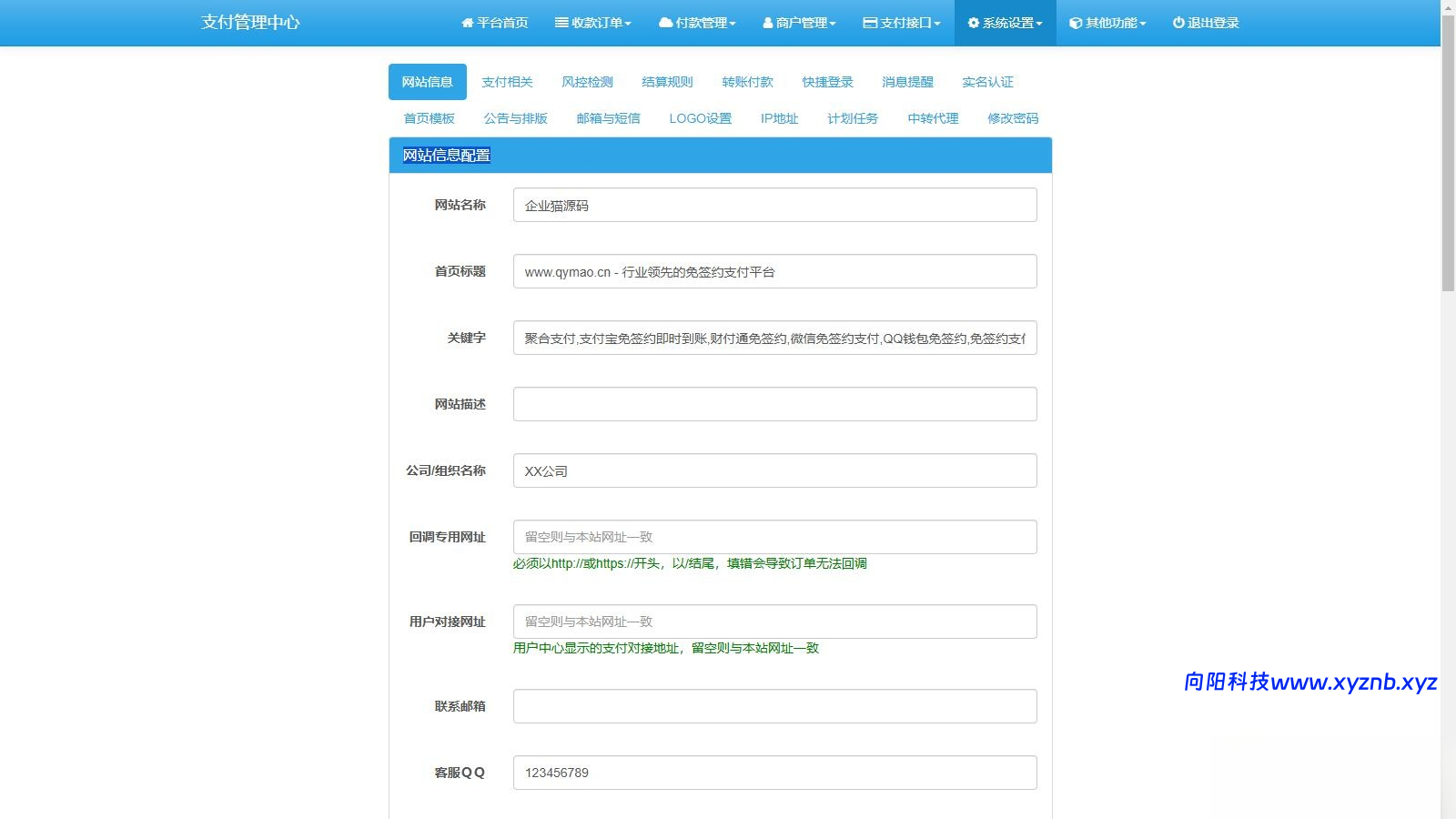
Task: Click the home icon beside 平台首页
Action: 468,23
